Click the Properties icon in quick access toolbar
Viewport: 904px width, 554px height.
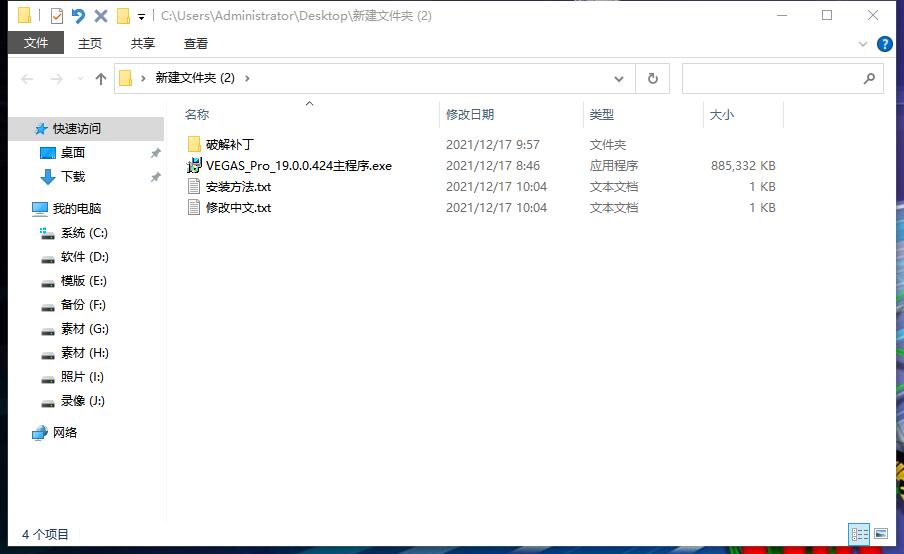click(56, 16)
